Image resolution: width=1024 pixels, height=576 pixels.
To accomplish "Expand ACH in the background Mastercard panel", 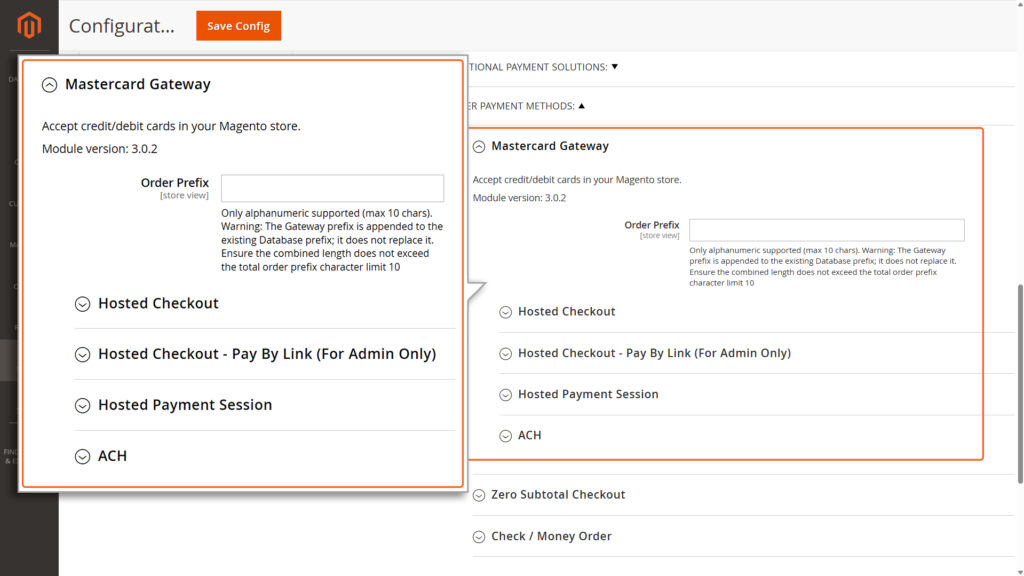I will 505,435.
